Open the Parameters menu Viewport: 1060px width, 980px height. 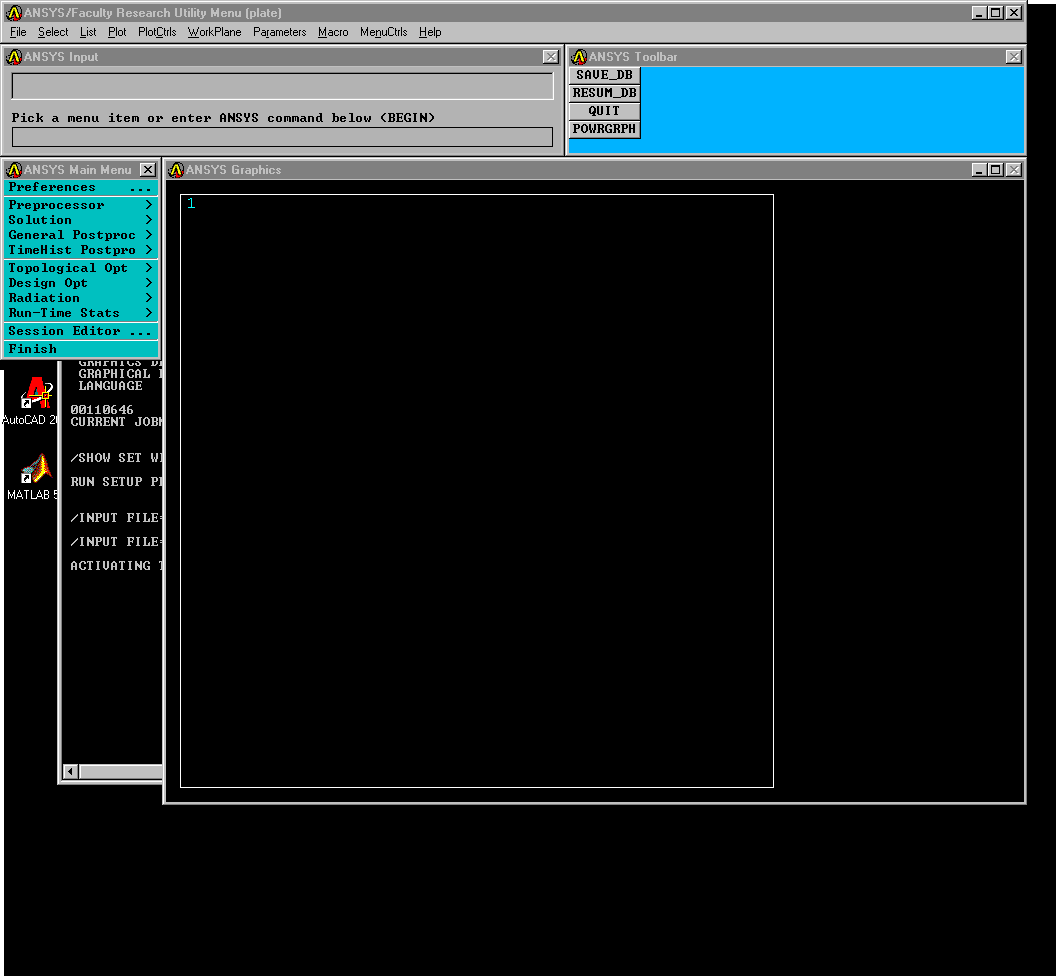coord(279,32)
